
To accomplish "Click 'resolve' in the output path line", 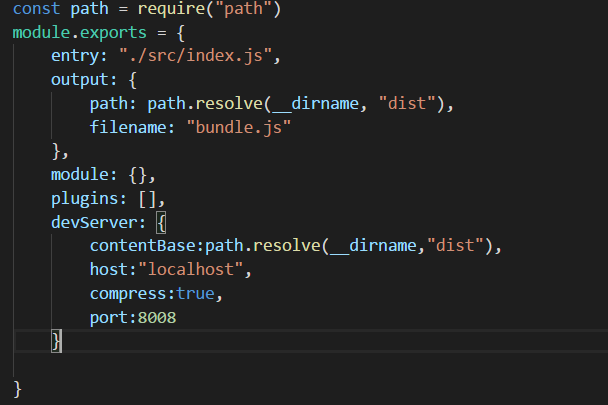I will tap(229, 104).
